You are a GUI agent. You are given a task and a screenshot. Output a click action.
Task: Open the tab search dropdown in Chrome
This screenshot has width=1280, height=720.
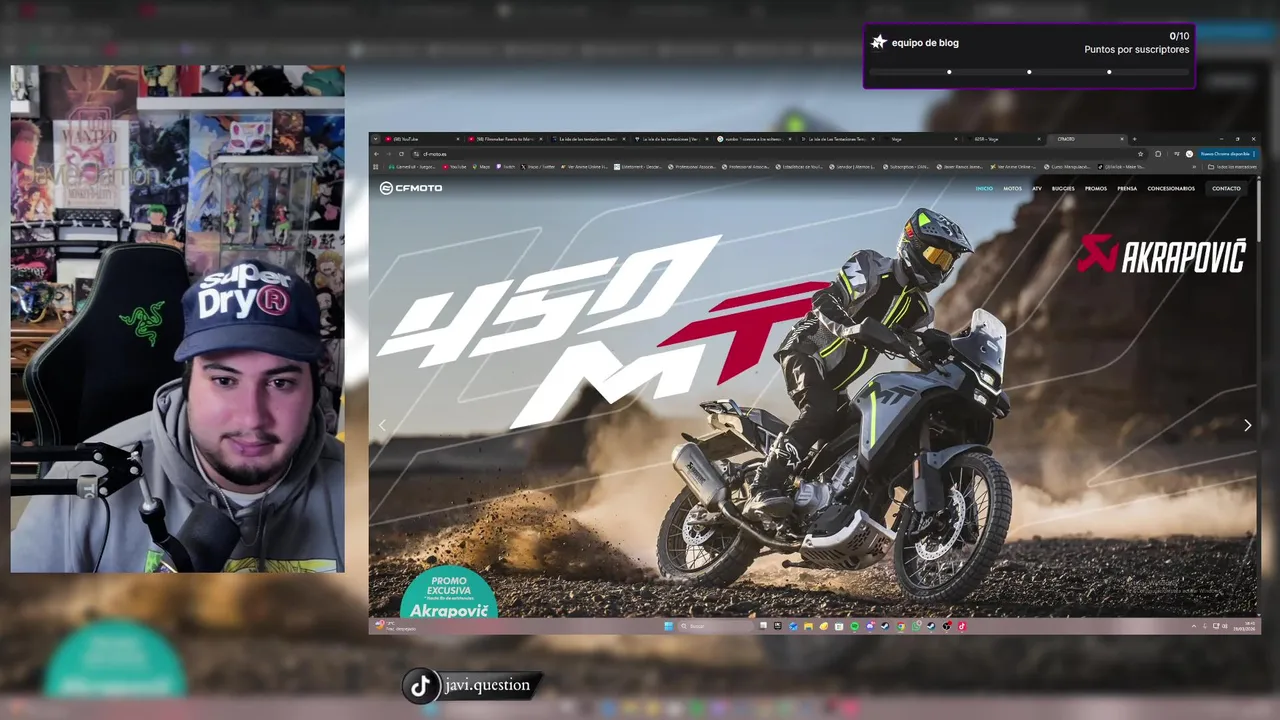(x=375, y=139)
